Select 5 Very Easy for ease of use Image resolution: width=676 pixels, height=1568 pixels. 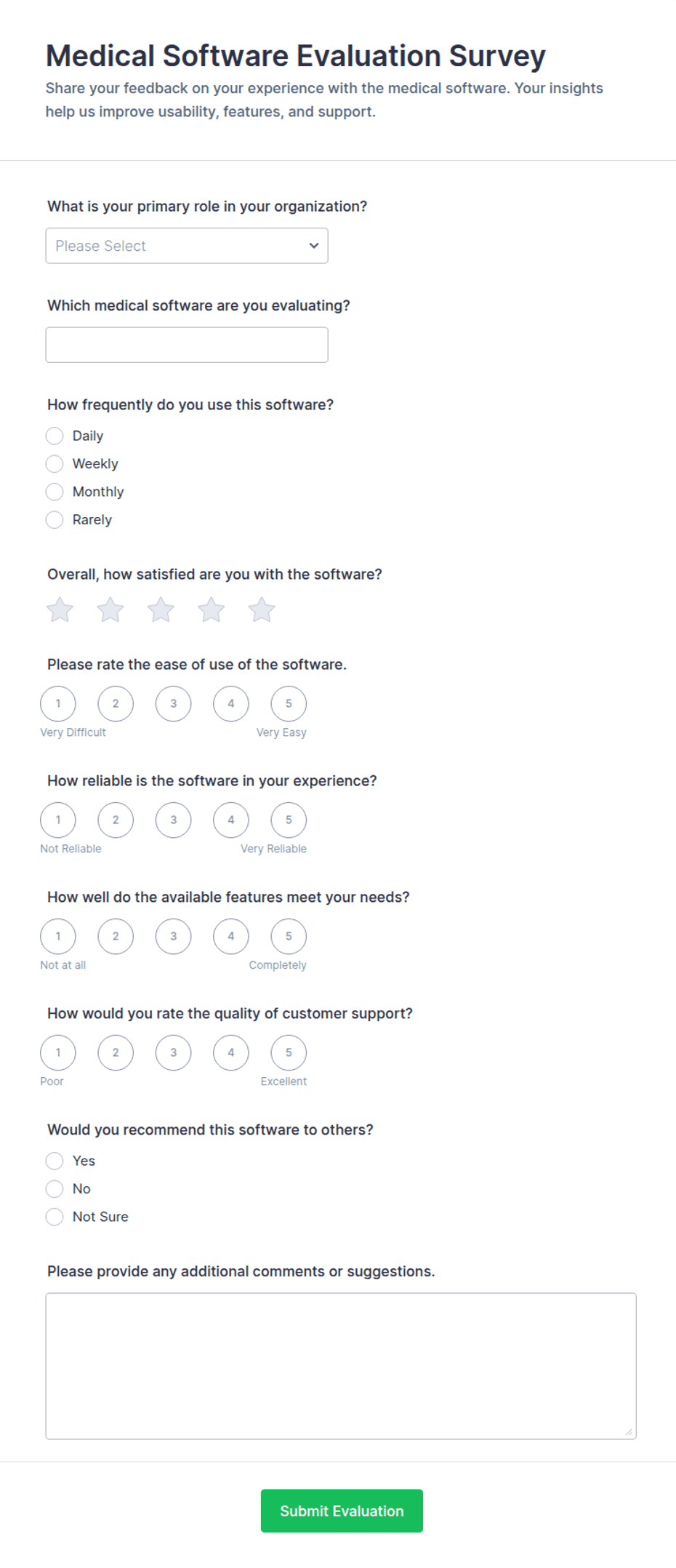tap(289, 703)
